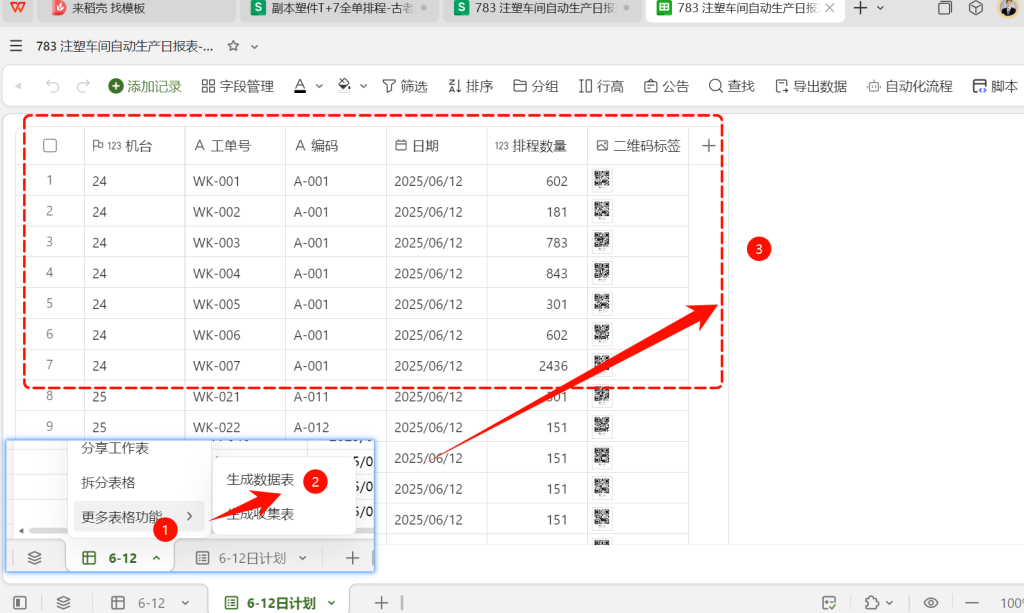Add a sheet with the inset plus button
Screen dimensions: 1024x613
(352, 558)
